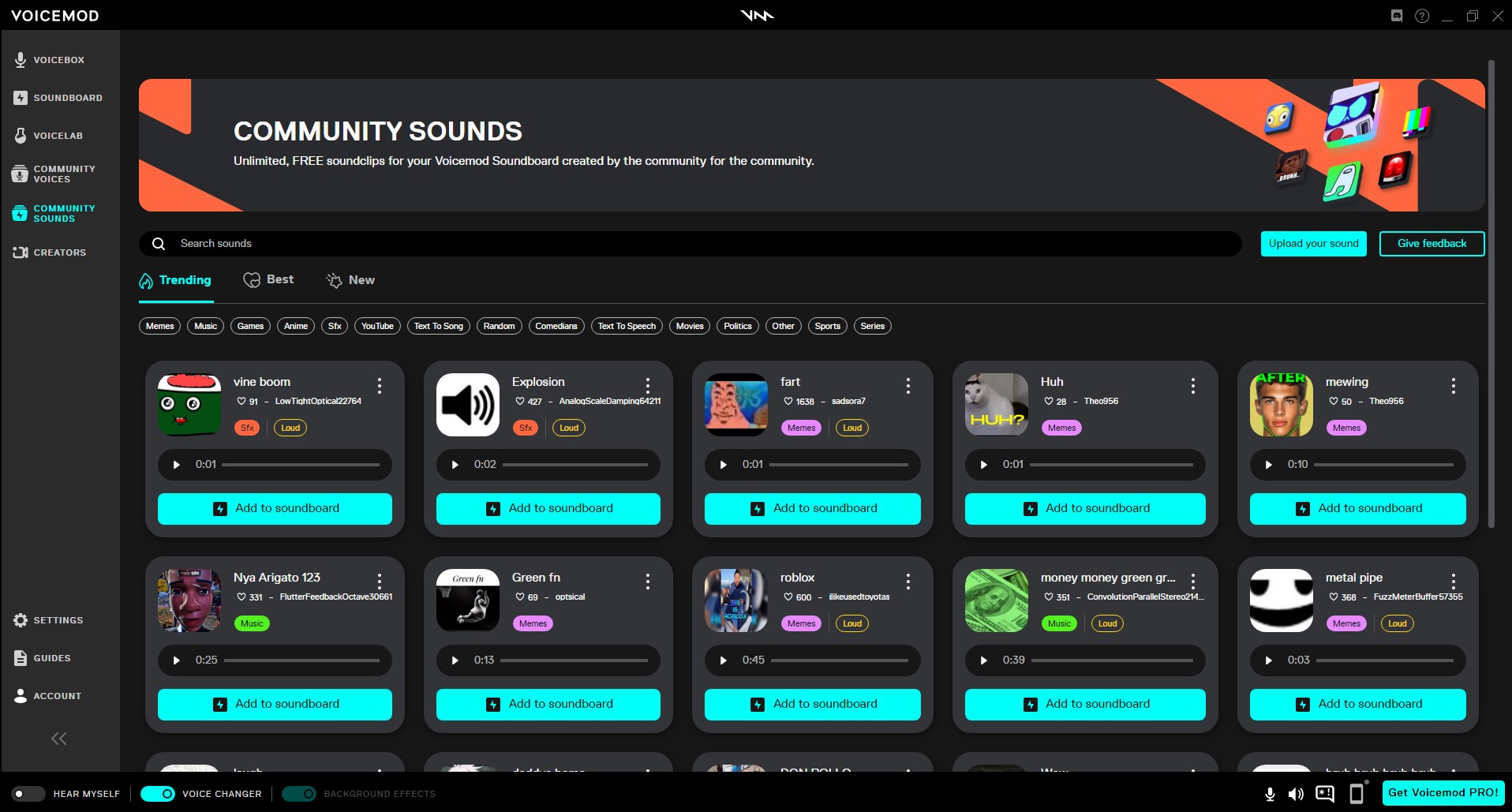Switch to the Trending tab
The height and width of the screenshot is (812, 1512).
(x=176, y=280)
